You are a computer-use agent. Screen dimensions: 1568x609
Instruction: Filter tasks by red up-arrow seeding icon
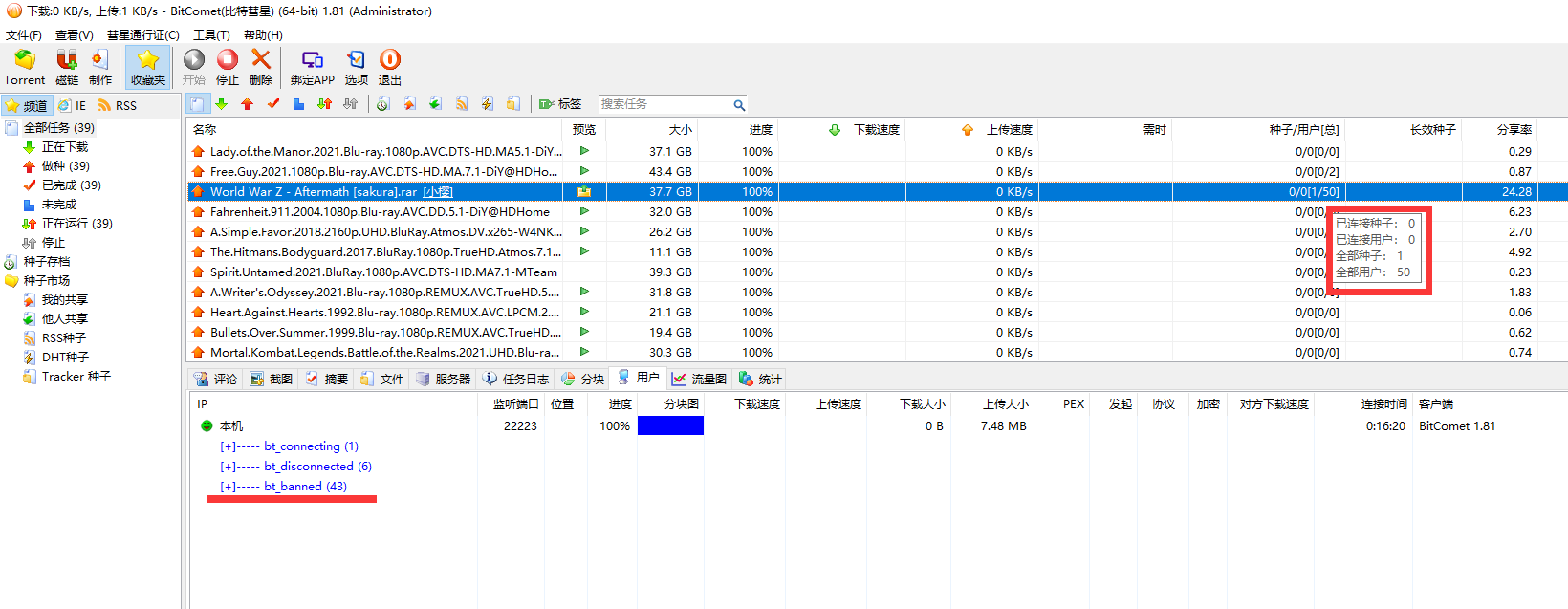click(248, 104)
